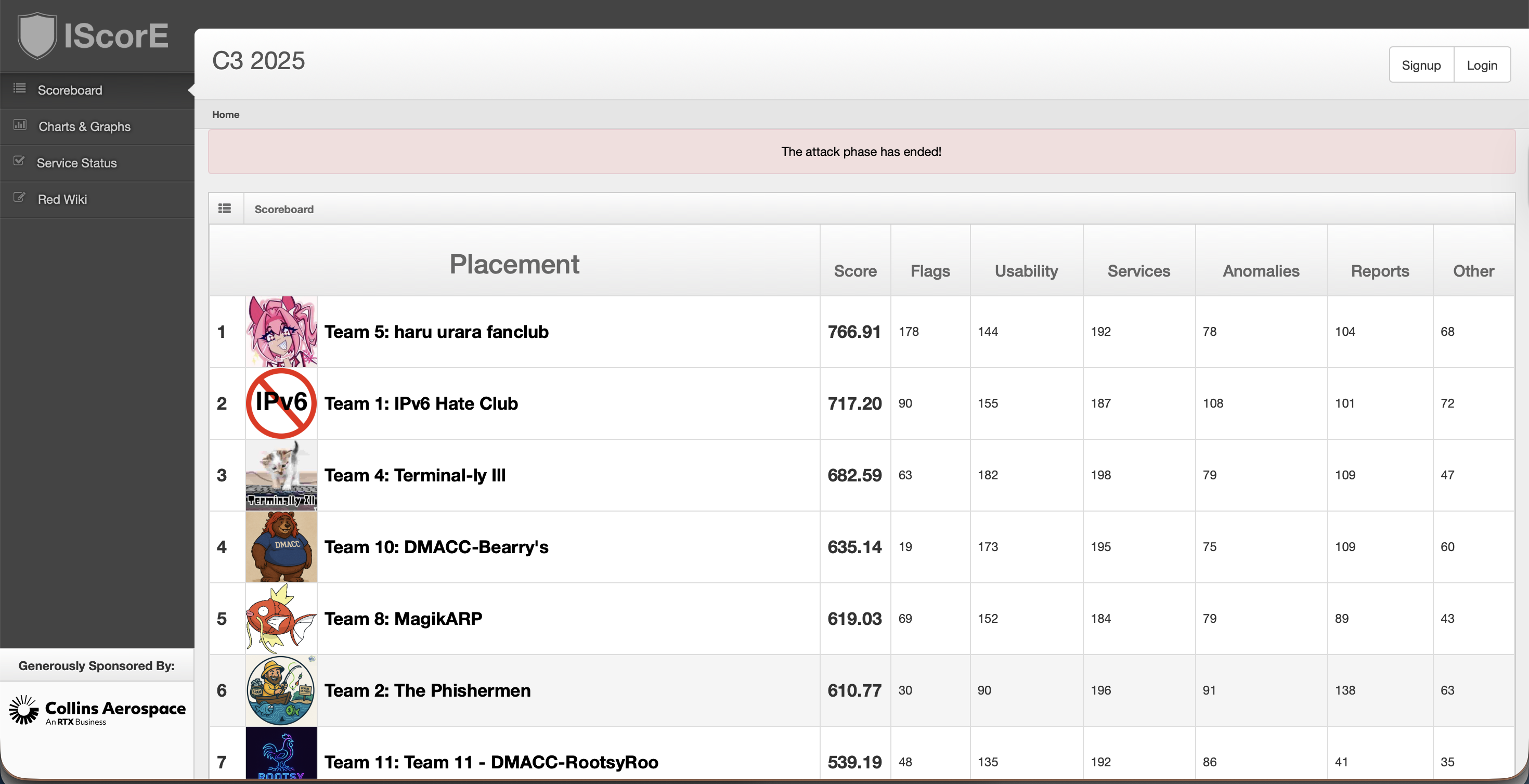1529x784 pixels.
Task: Click the Home breadcrumb link
Action: pyautogui.click(x=226, y=114)
